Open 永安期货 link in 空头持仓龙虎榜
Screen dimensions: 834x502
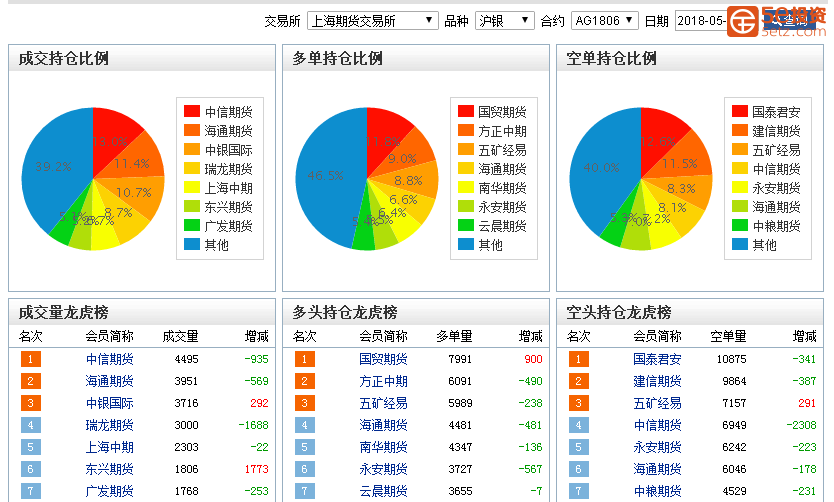coord(657,447)
